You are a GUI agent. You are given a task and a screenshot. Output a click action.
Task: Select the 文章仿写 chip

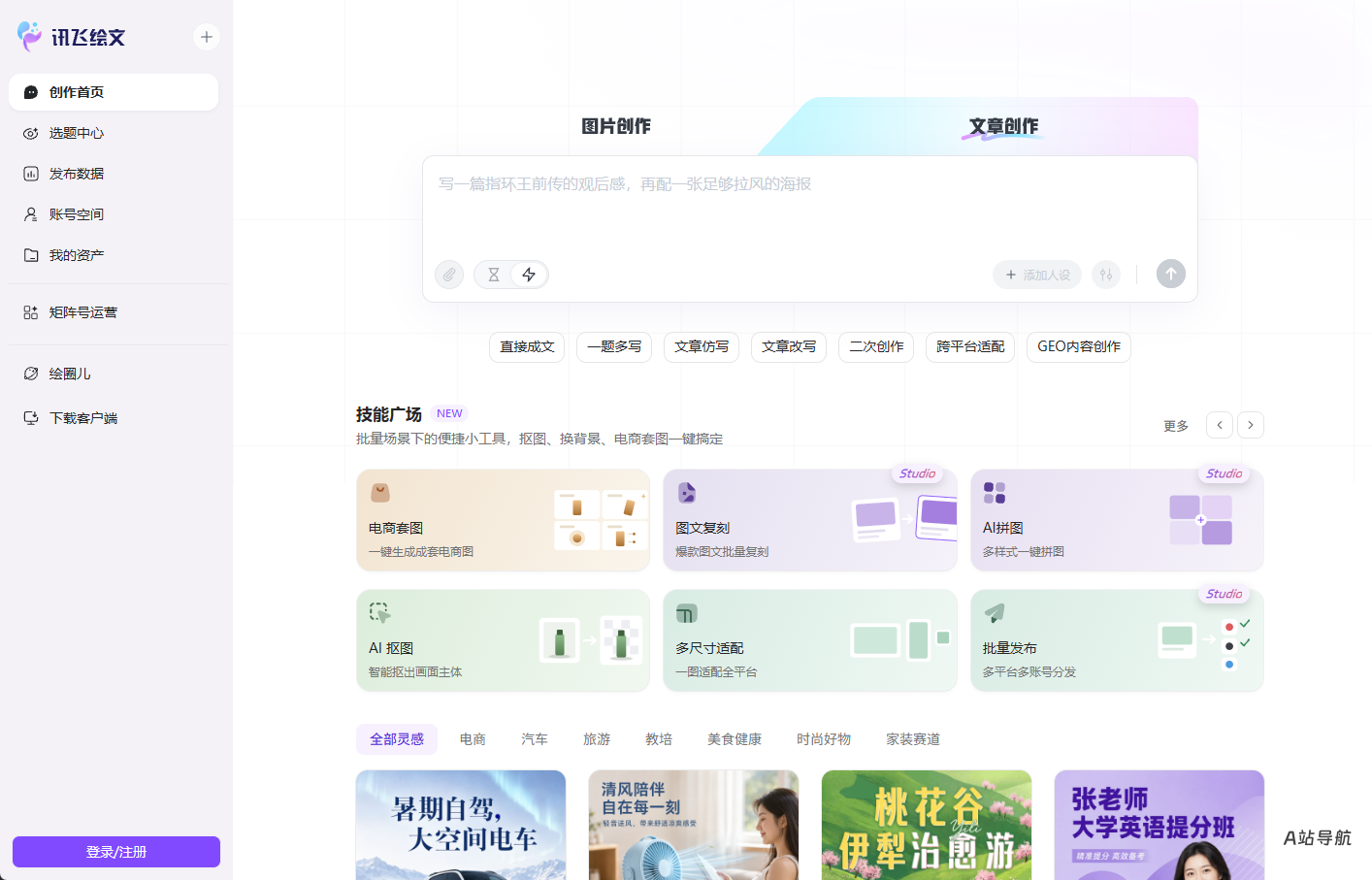(x=702, y=347)
